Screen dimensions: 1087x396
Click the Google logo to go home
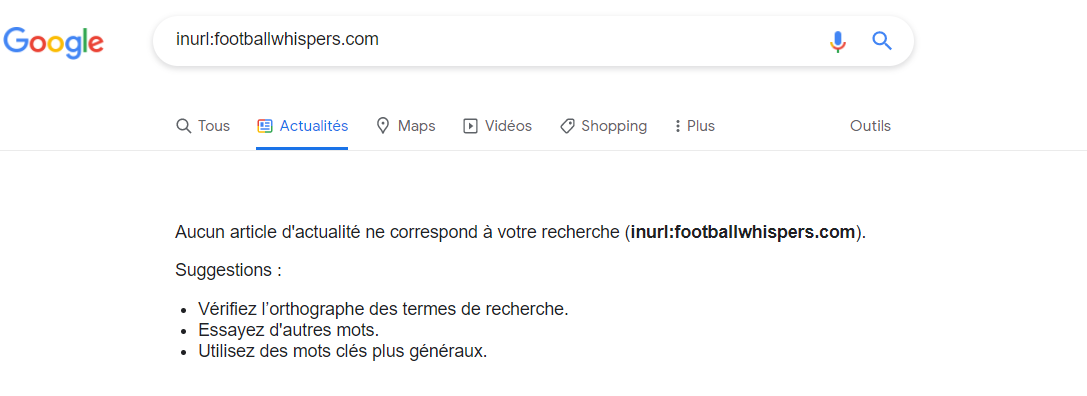click(53, 42)
